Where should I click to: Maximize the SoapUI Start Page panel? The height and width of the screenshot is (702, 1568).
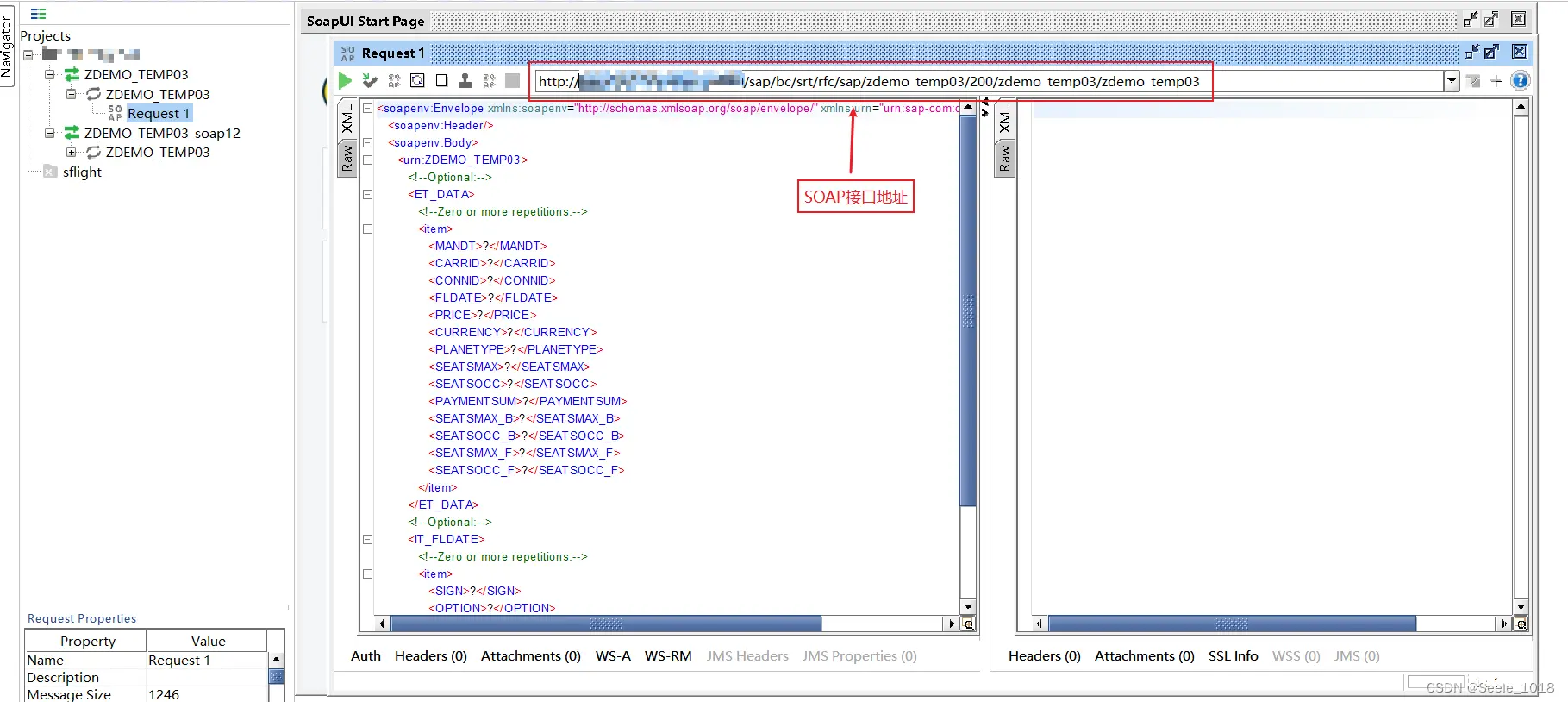pyautogui.click(x=1490, y=20)
